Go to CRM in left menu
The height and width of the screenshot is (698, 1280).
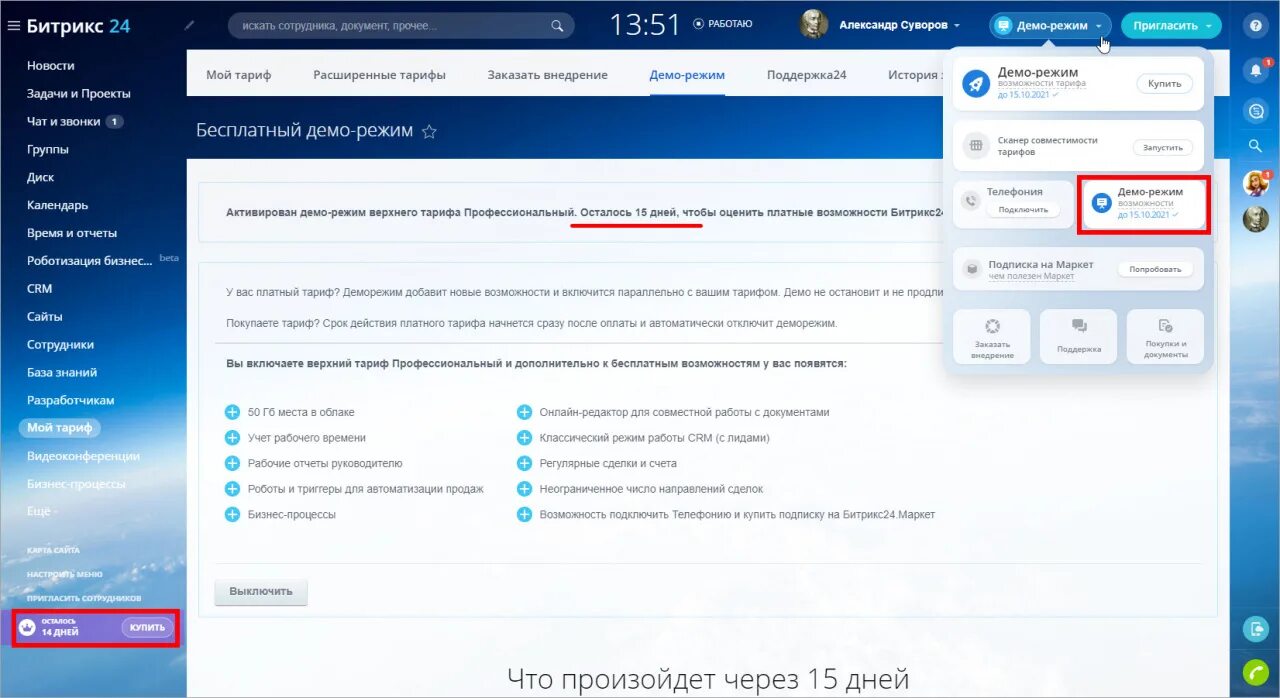40,288
